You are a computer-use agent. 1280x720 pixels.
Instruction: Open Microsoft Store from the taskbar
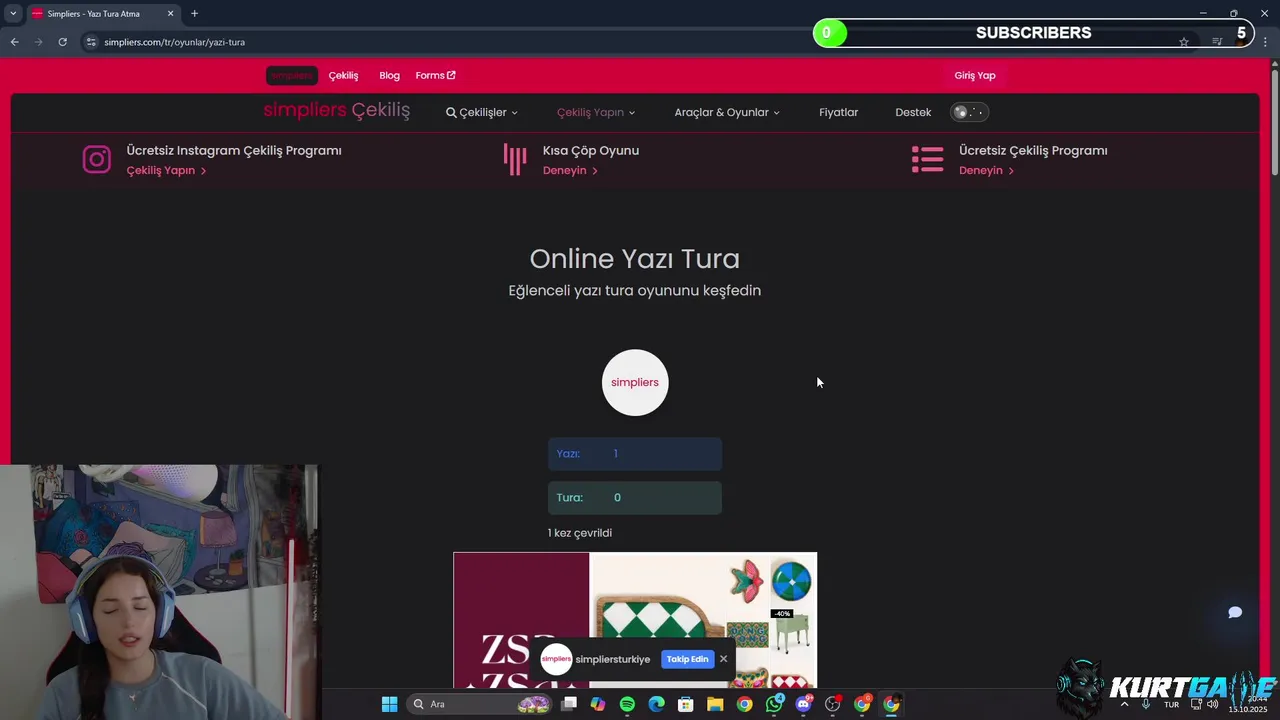point(686,704)
